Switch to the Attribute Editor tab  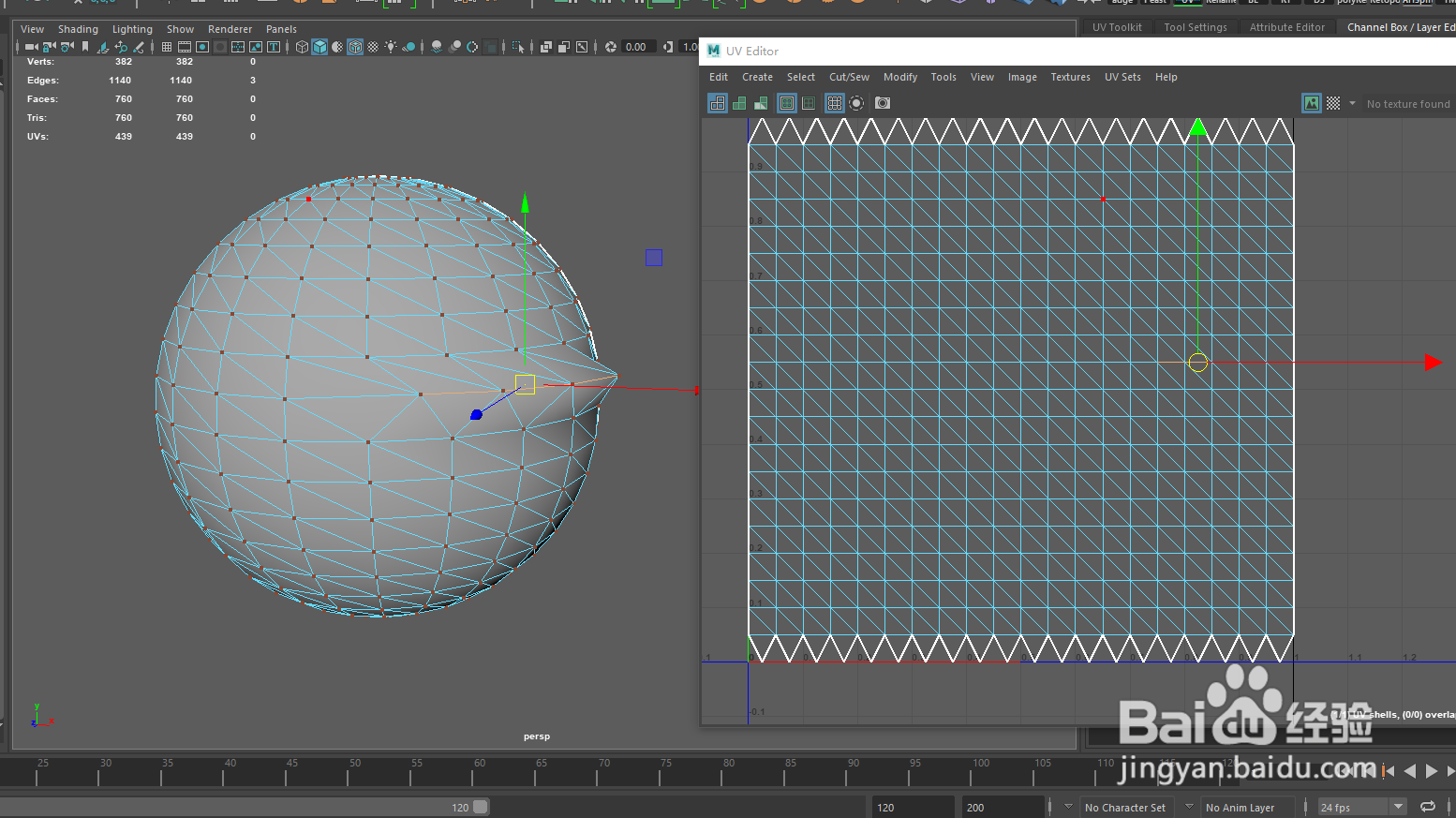[1287, 27]
